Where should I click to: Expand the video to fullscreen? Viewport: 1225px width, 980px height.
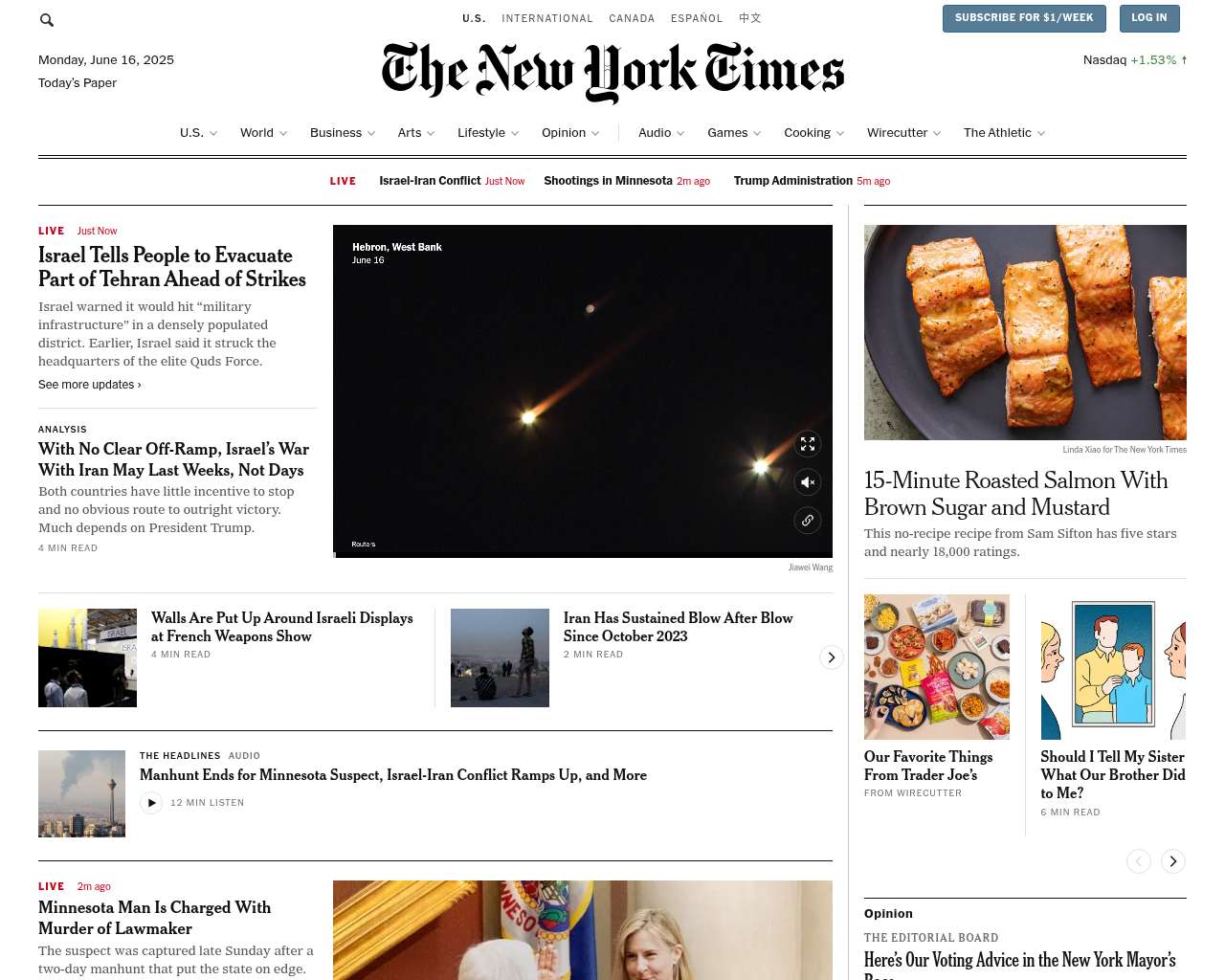tap(808, 444)
